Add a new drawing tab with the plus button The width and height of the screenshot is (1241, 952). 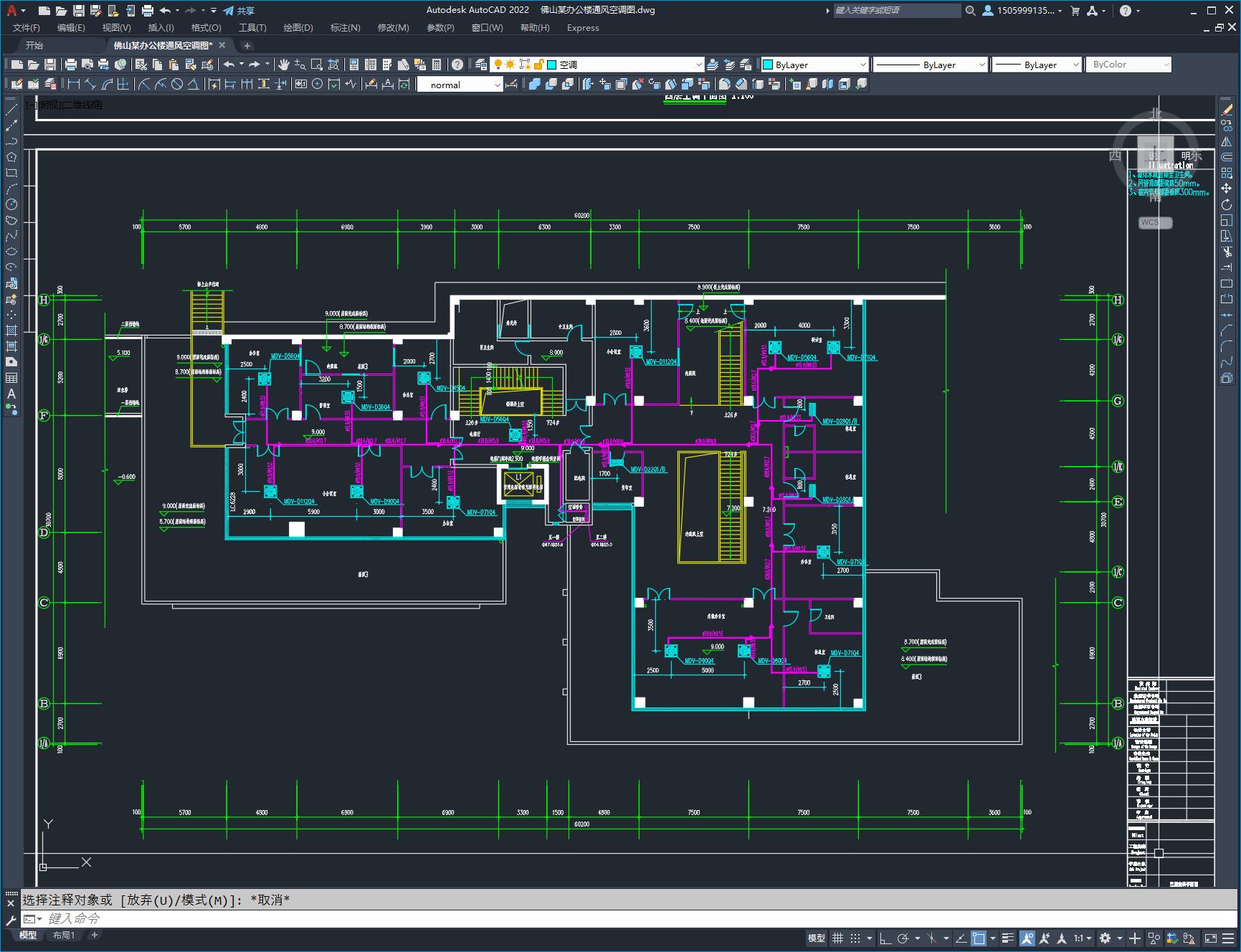pos(247,45)
